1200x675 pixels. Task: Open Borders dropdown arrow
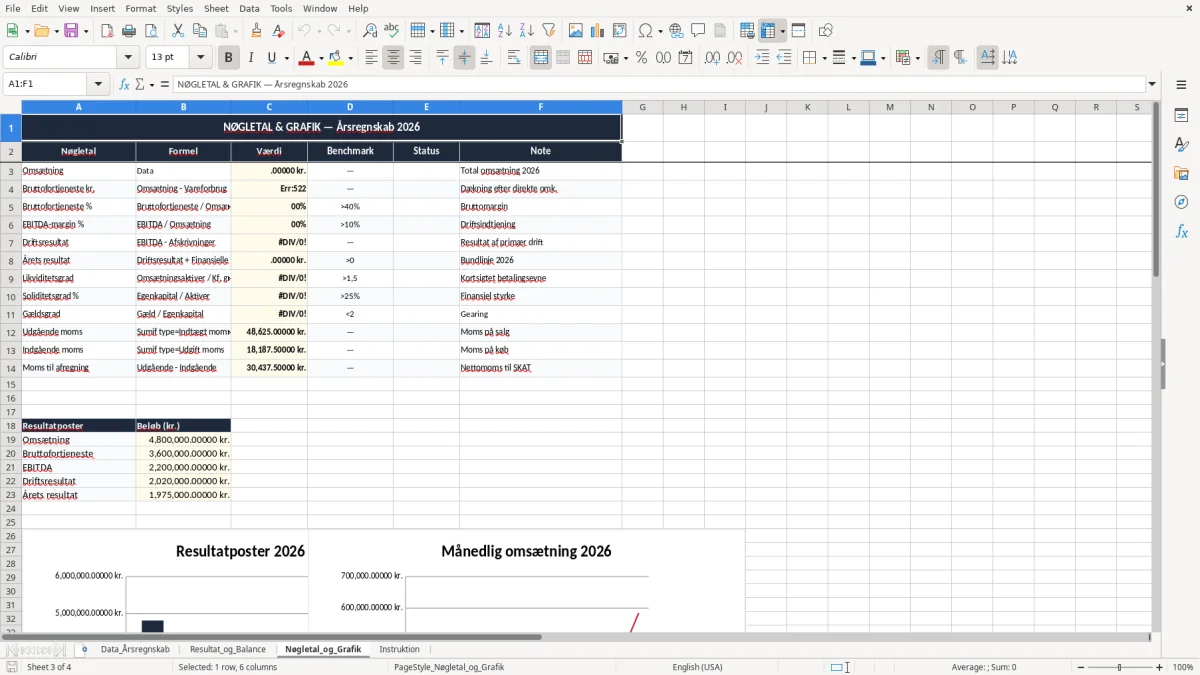(823, 58)
